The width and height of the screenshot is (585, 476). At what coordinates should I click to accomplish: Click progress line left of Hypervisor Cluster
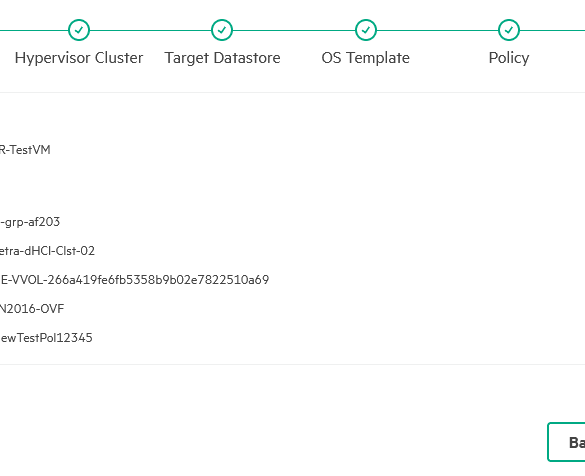34,30
